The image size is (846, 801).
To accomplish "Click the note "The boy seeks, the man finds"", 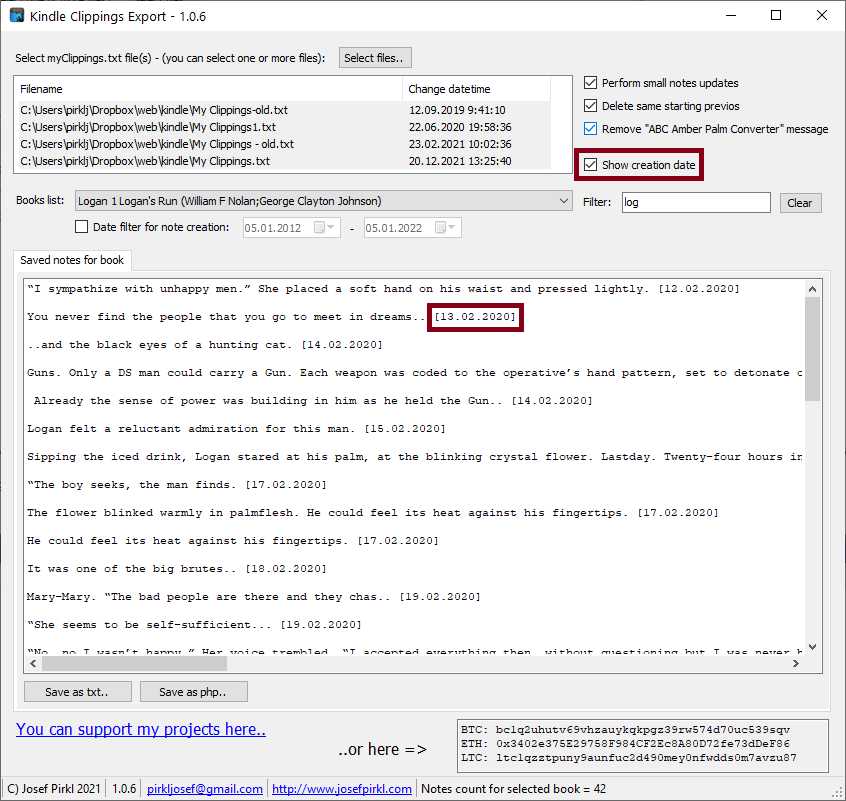I will click(x=177, y=485).
